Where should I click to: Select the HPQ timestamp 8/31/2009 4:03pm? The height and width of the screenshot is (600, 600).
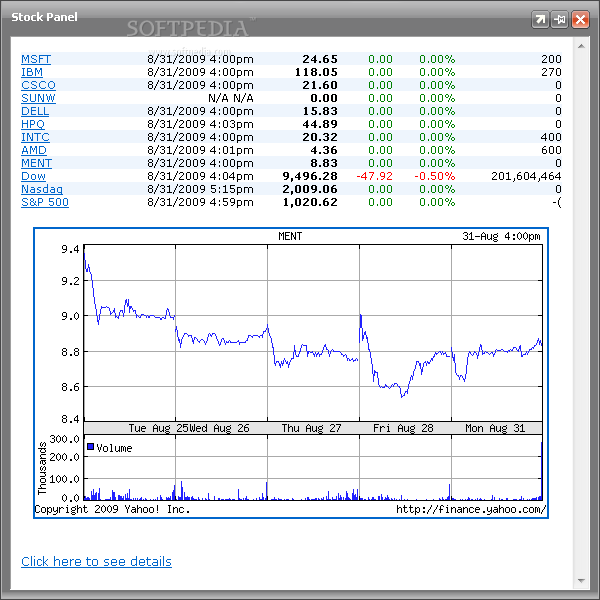pos(200,124)
